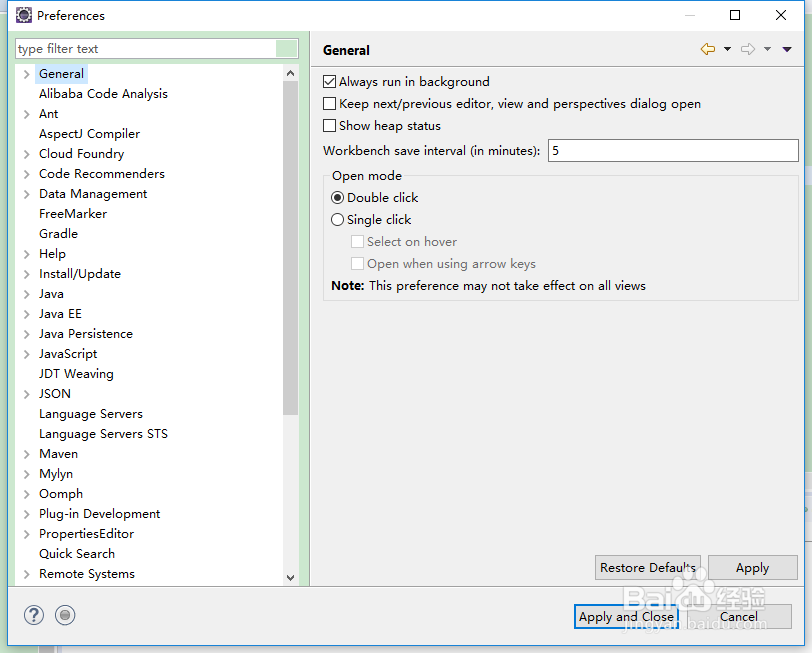
Task: Expand the Help tree node
Action: pyautogui.click(x=26, y=254)
